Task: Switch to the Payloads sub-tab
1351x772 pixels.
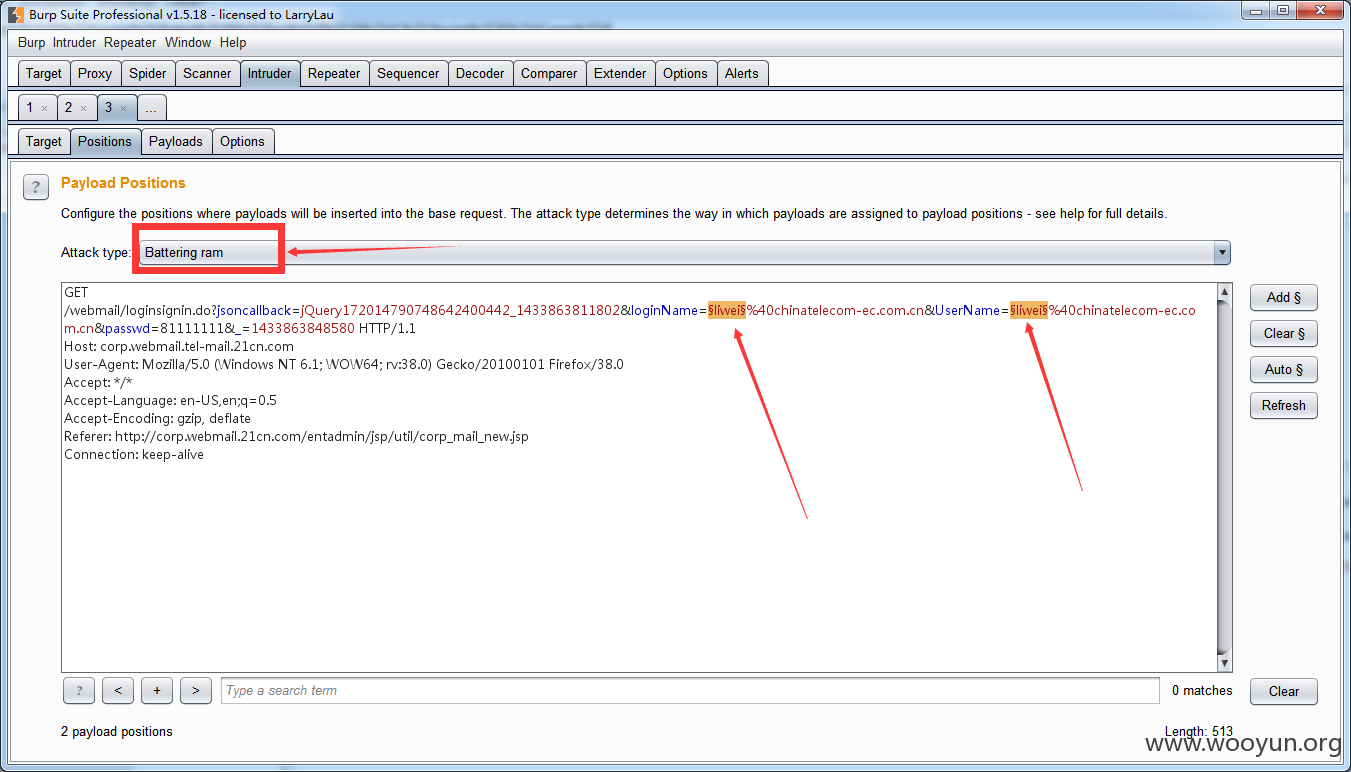Action: [x=176, y=141]
